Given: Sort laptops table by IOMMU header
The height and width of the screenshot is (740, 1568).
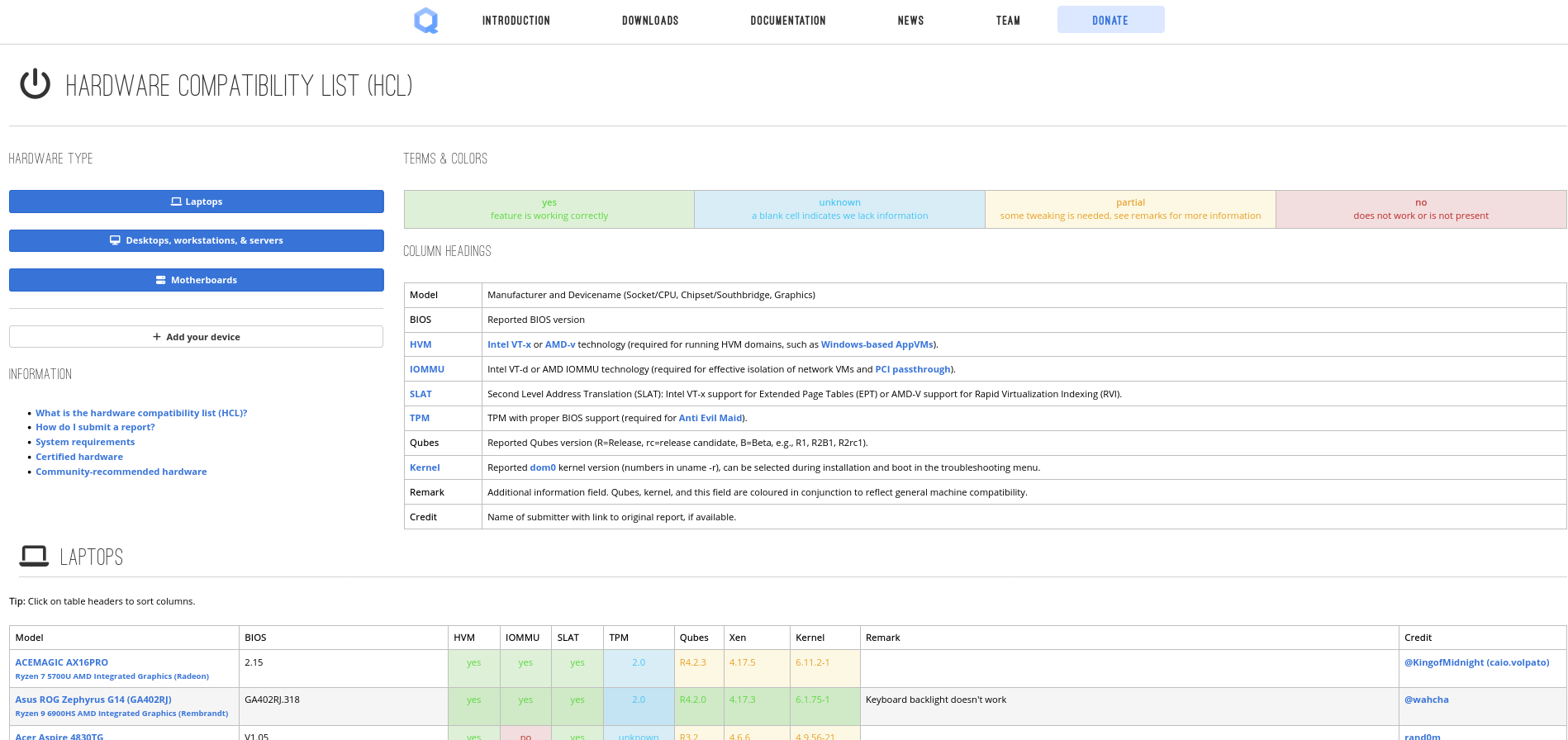Looking at the screenshot, I should point(522,638).
